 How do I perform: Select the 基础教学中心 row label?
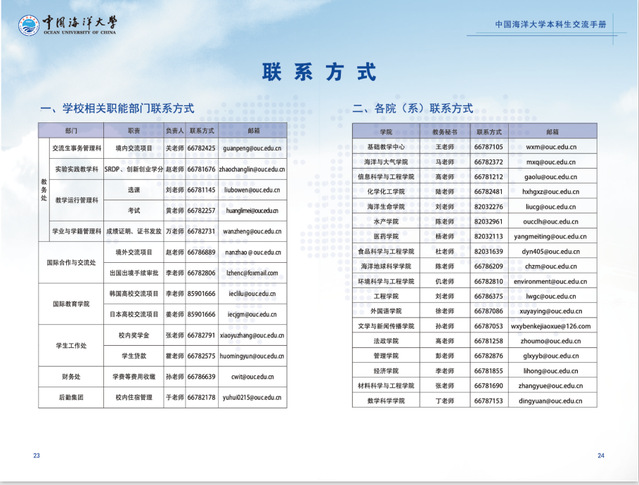[385, 146]
